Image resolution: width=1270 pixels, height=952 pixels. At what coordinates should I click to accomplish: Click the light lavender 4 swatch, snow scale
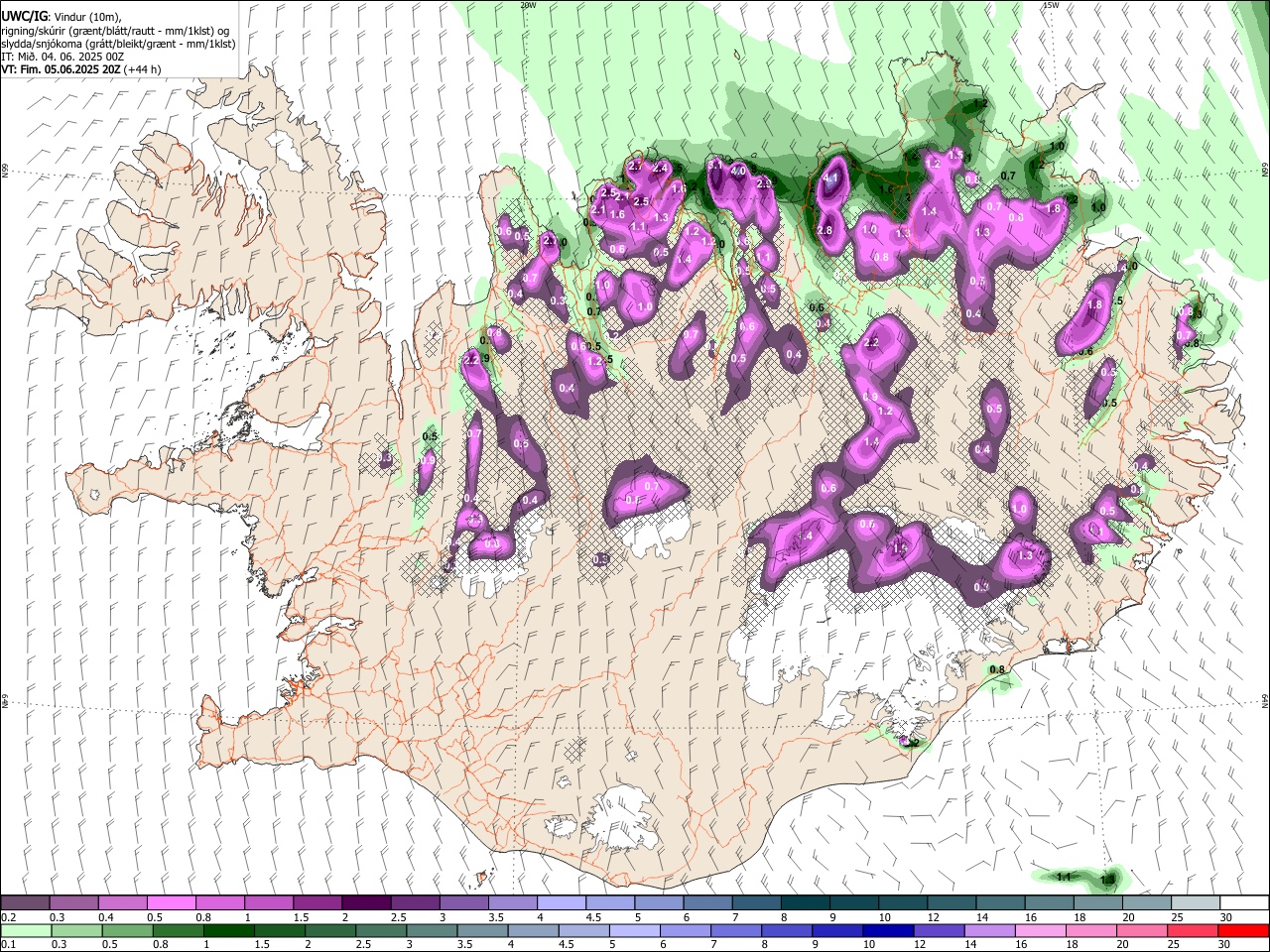pyautogui.click(x=560, y=903)
